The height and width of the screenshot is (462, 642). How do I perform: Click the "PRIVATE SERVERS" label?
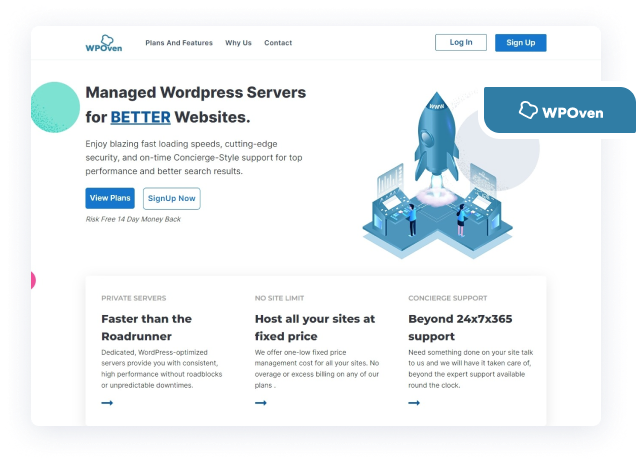[x=134, y=298]
